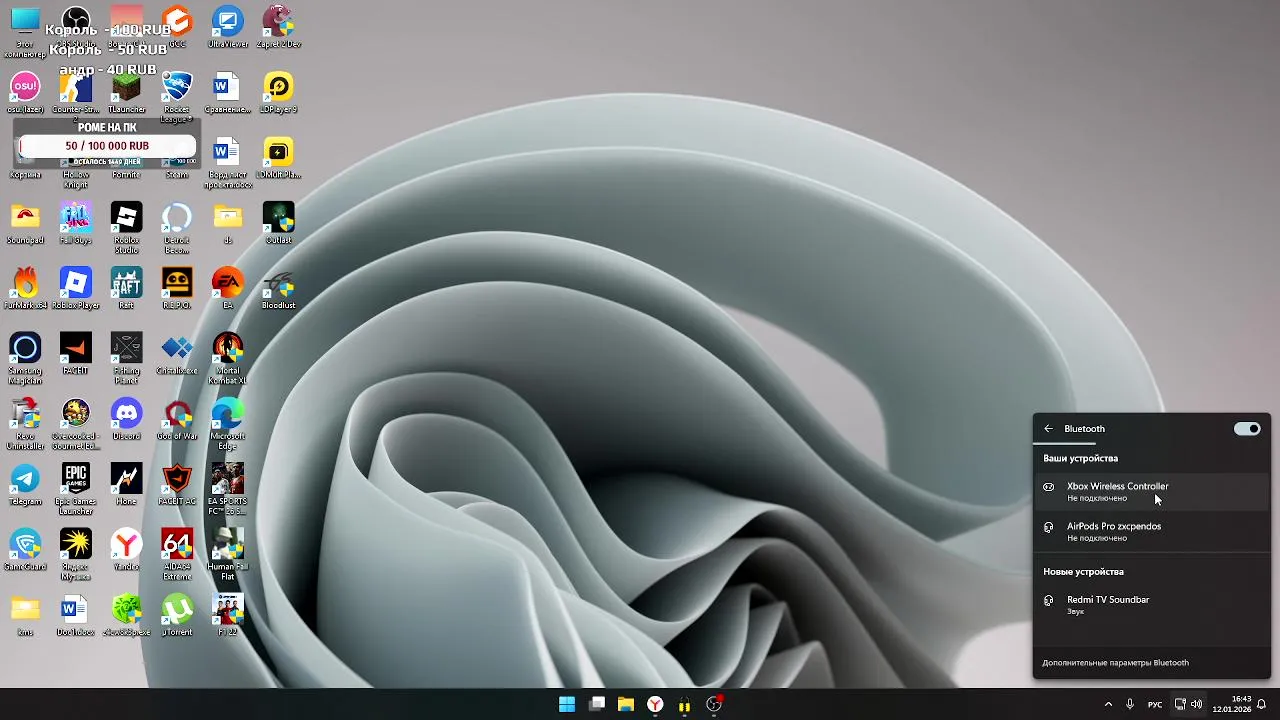Open the GameGuard shortcut

[x=25, y=550]
